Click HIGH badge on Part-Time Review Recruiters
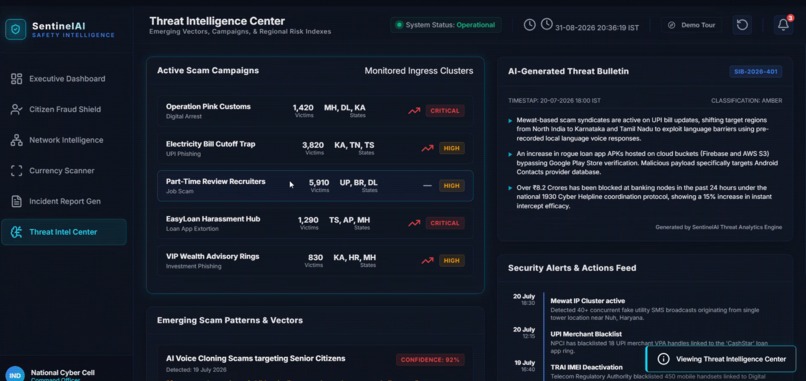 tap(452, 186)
